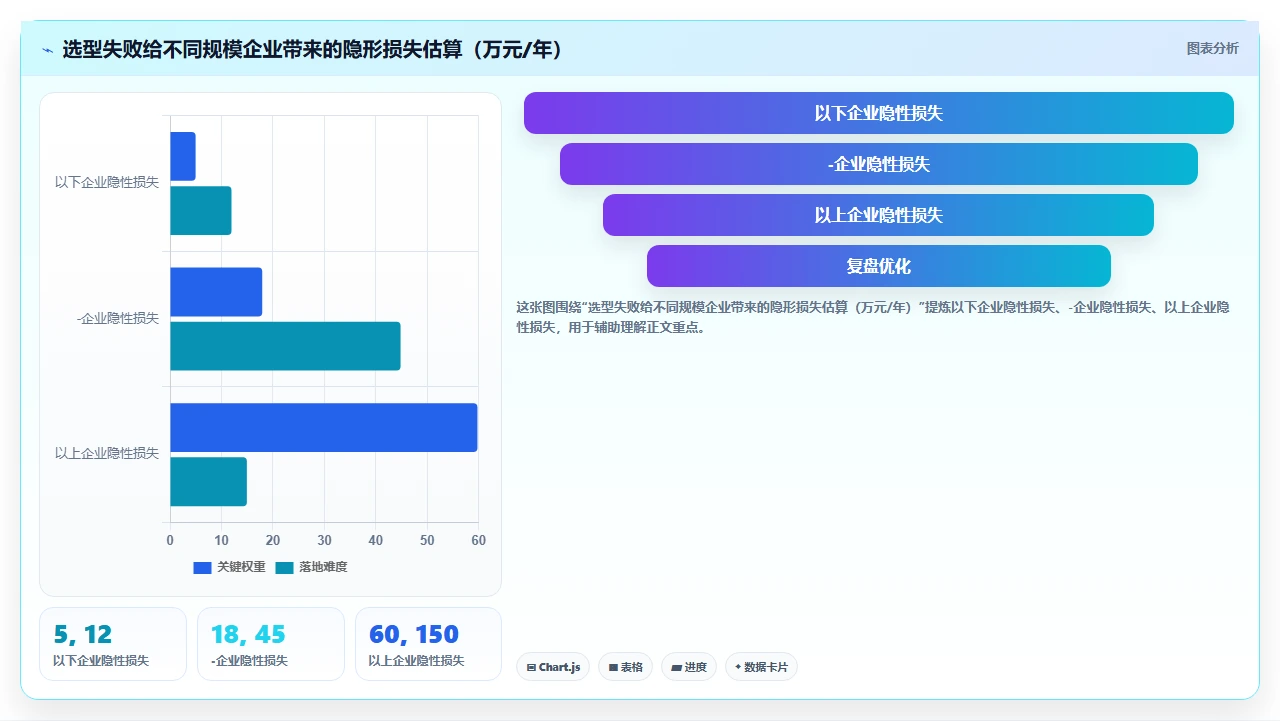Image resolution: width=1280 pixels, height=721 pixels.
Task: Click the teal bar for 以上企业隐性损失
Action: [208, 481]
